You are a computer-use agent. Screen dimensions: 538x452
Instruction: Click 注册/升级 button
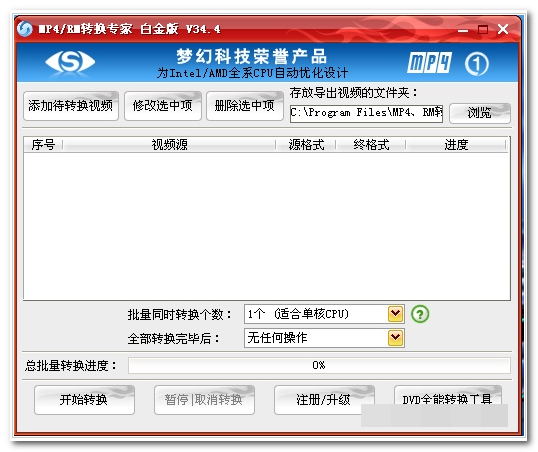(x=324, y=400)
